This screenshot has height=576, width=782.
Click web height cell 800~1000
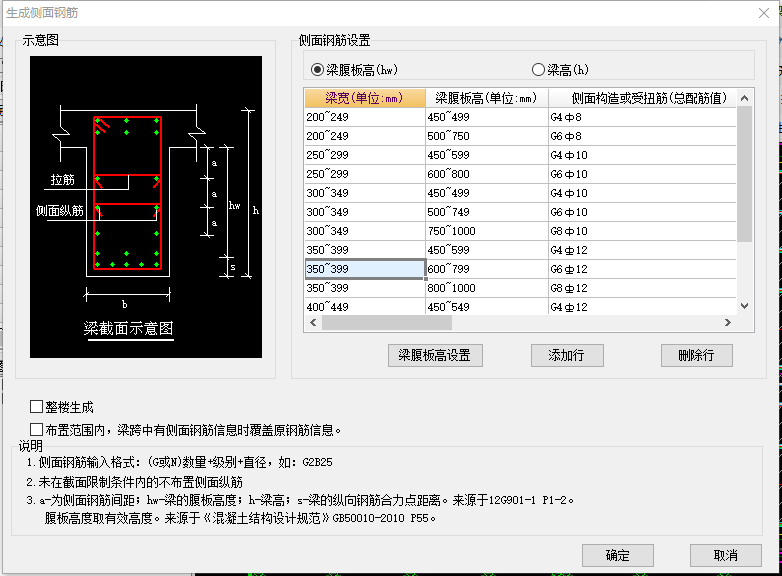[x=486, y=288]
